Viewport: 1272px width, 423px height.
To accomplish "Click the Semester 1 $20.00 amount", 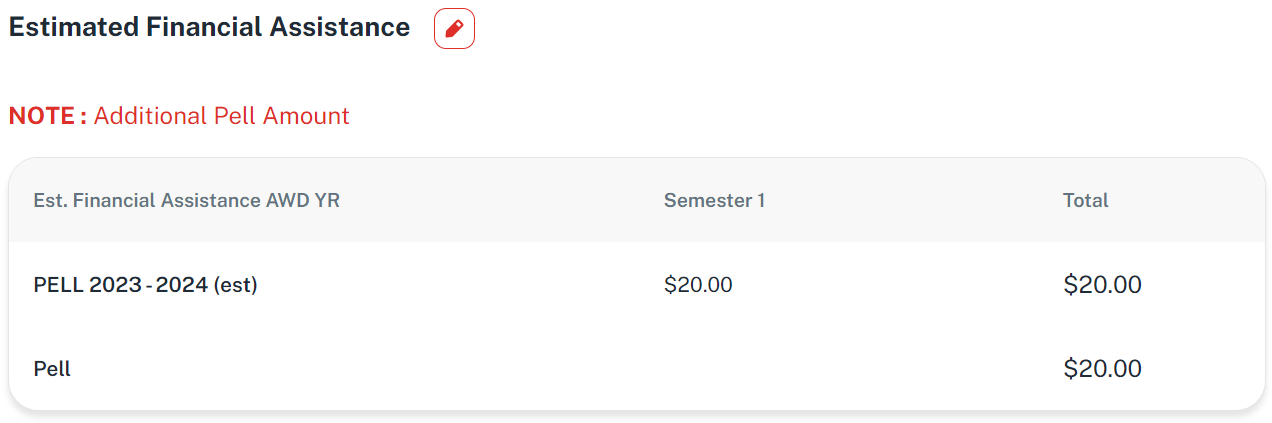I will (698, 285).
